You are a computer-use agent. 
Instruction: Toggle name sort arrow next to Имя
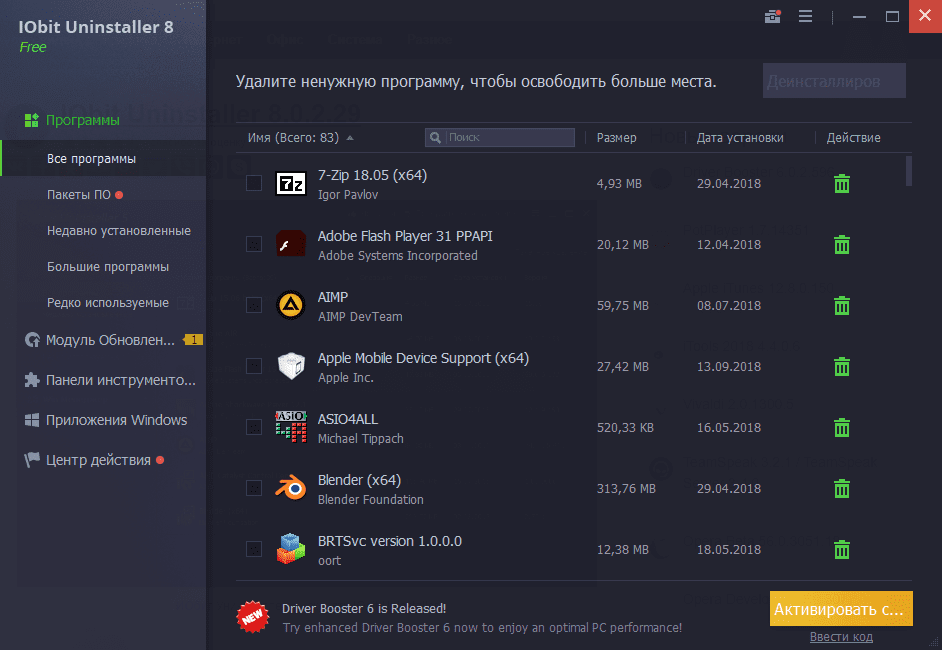coord(350,138)
